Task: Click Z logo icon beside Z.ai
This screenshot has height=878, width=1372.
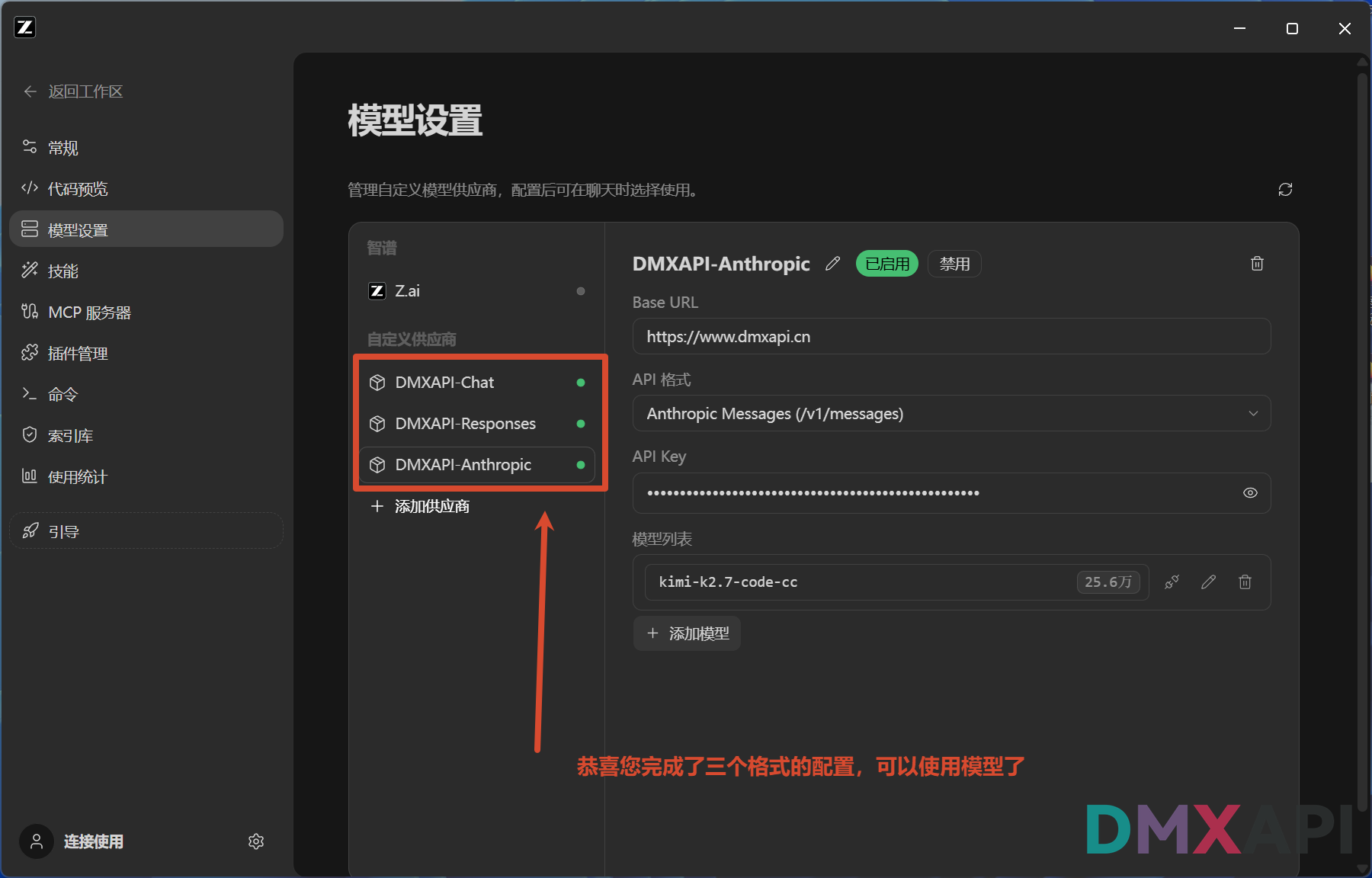Action: (377, 291)
